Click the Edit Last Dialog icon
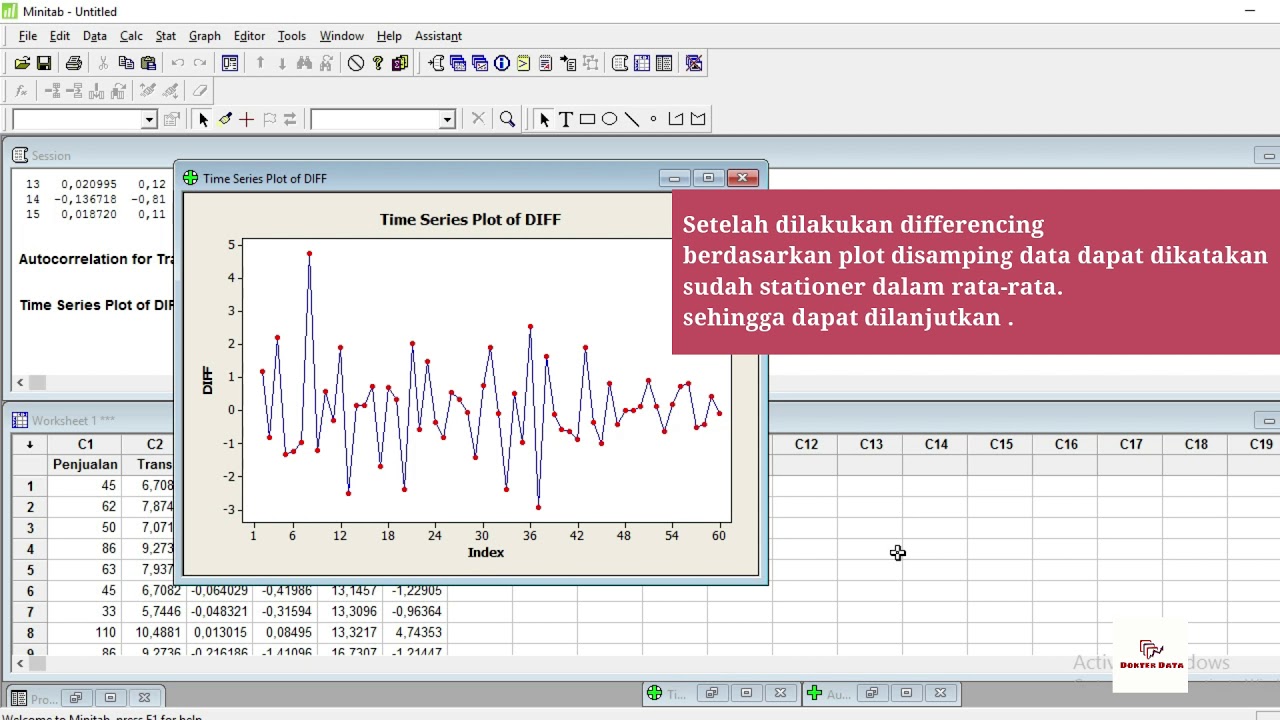This screenshot has width=1280, height=720. coord(230,63)
